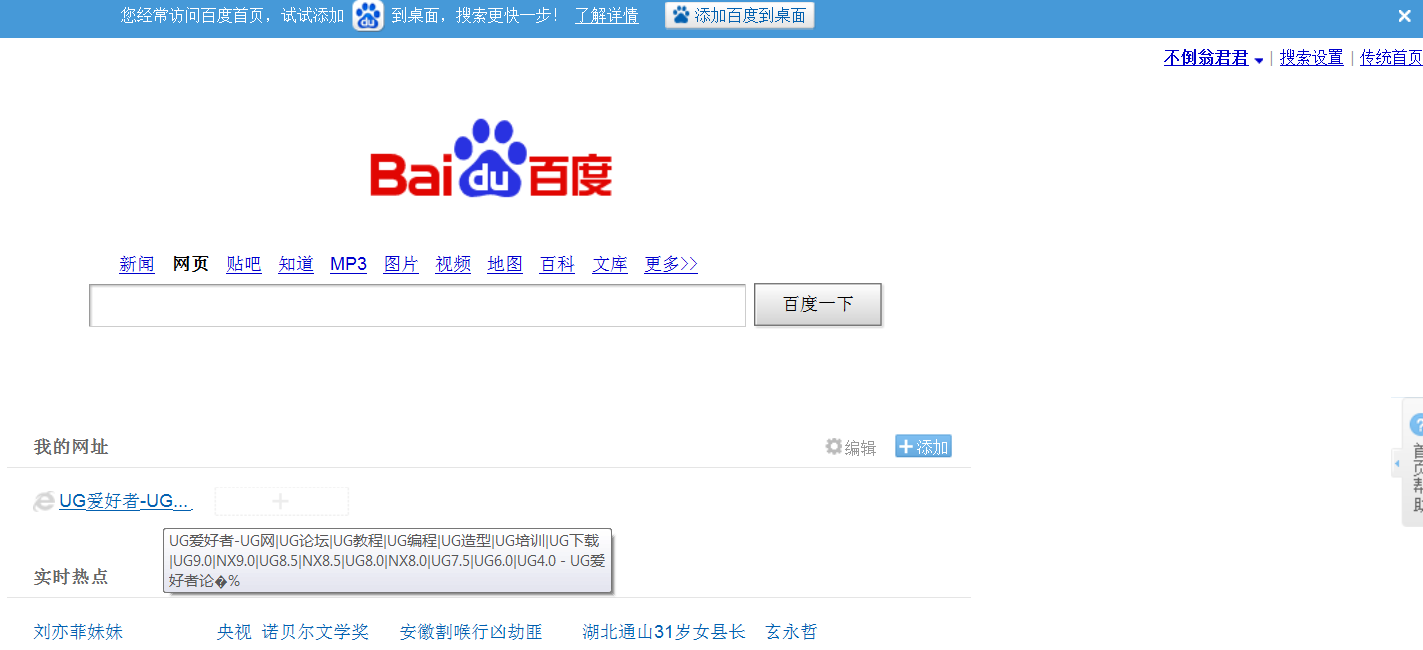Click the 百度一下 search button
The width and height of the screenshot is (1423, 650).
[x=818, y=305]
